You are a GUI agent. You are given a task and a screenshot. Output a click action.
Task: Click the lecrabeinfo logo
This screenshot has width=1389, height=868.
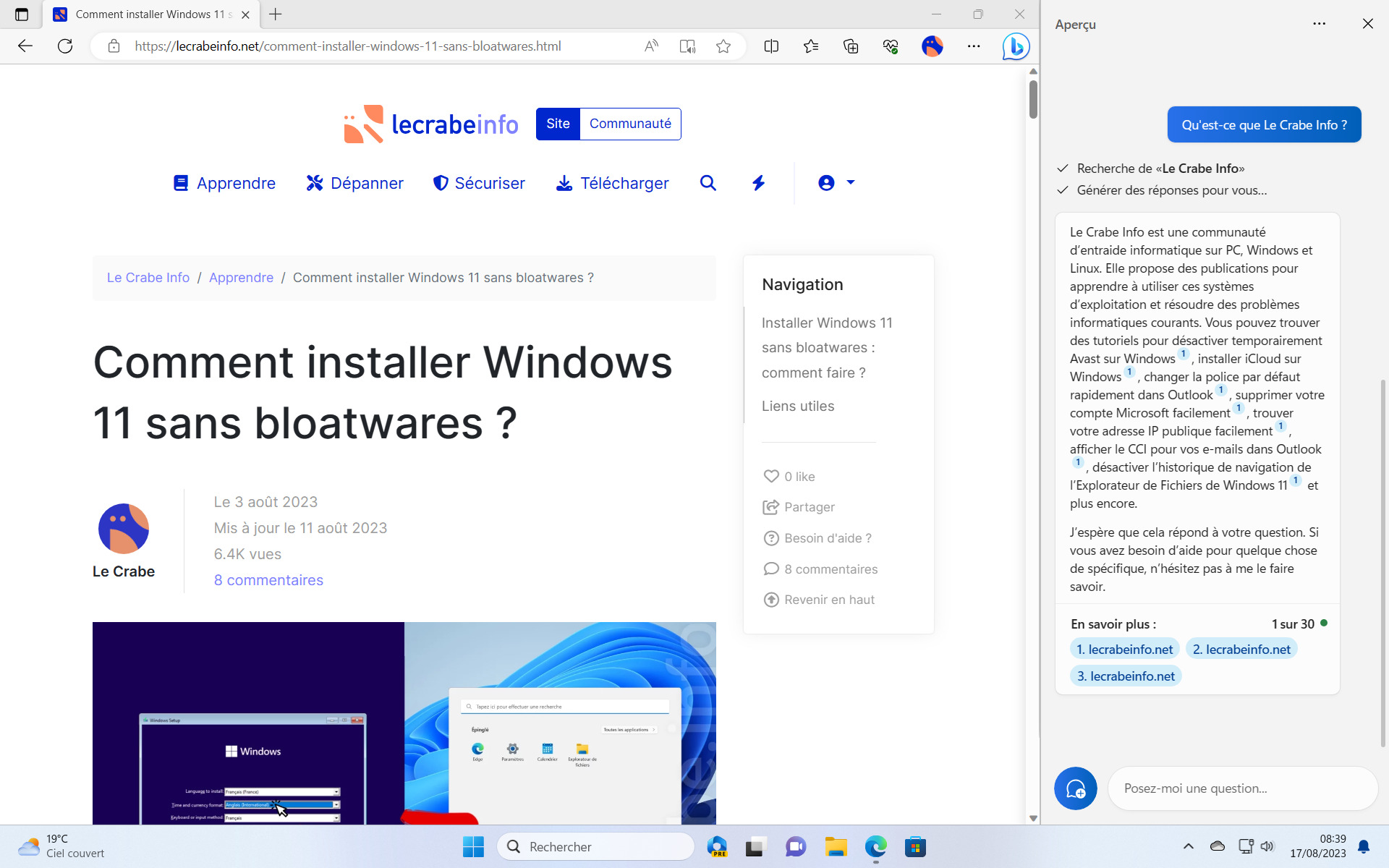click(431, 124)
